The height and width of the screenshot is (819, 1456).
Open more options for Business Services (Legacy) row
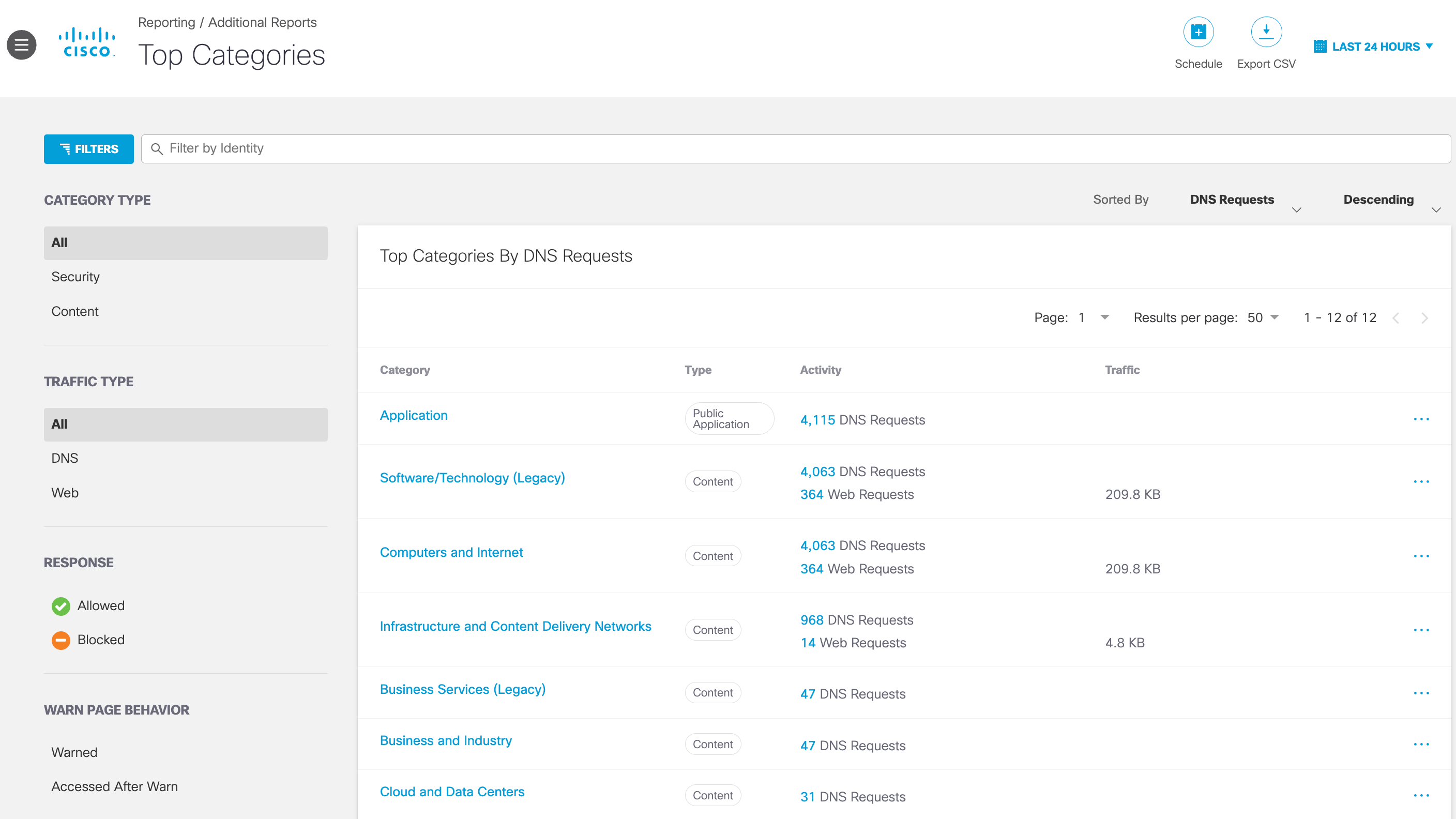click(1420, 693)
